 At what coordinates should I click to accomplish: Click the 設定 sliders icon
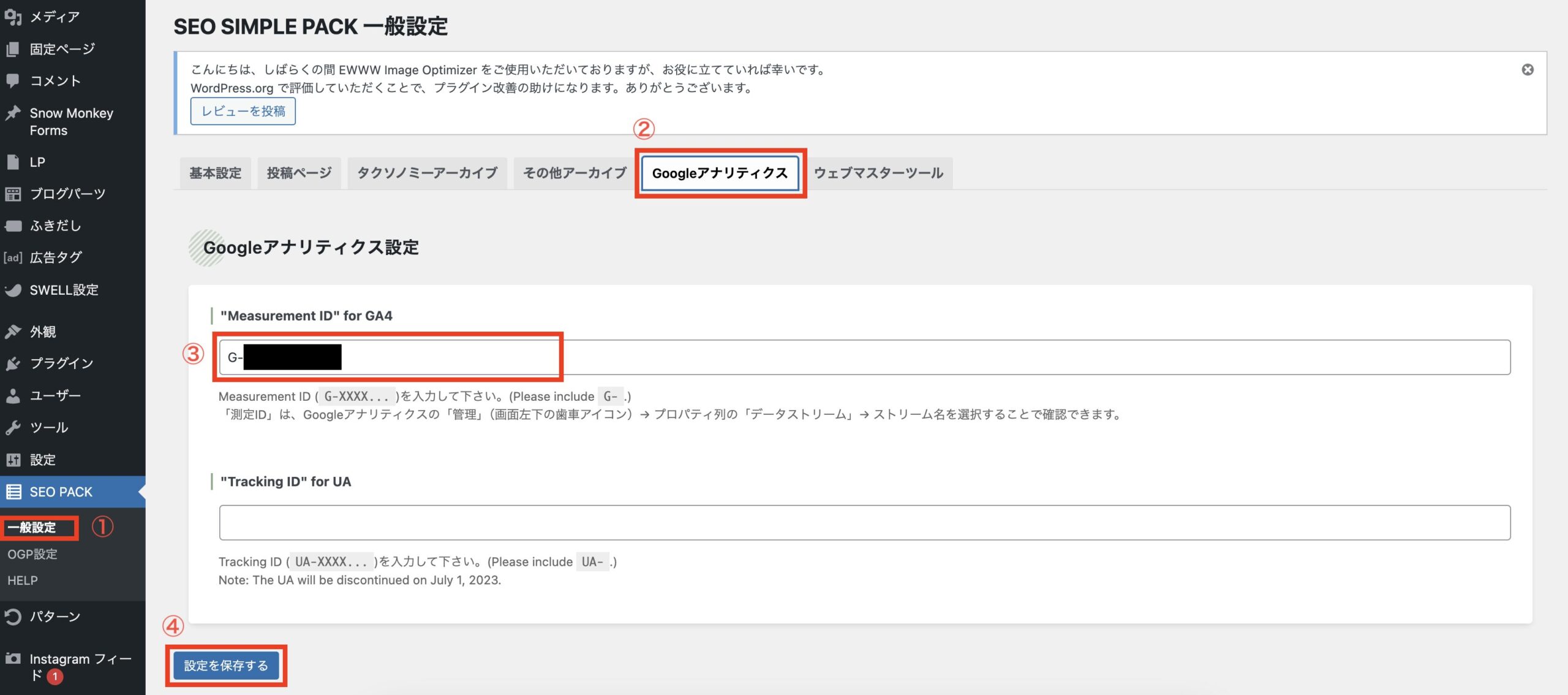13,460
